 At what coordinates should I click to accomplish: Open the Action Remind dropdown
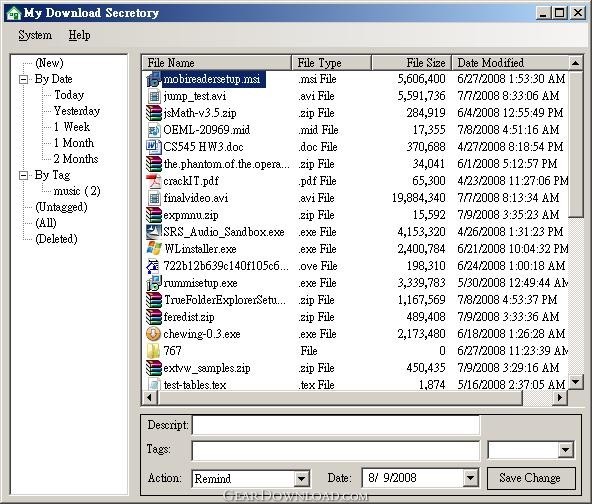click(x=302, y=479)
